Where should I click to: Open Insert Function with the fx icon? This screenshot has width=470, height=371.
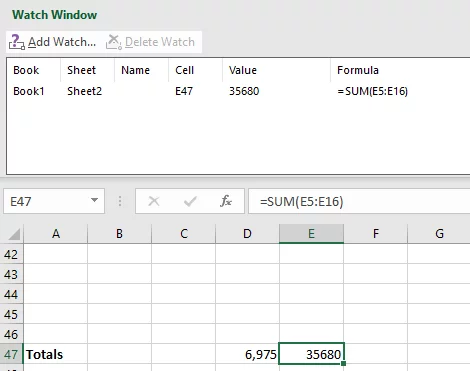point(226,201)
